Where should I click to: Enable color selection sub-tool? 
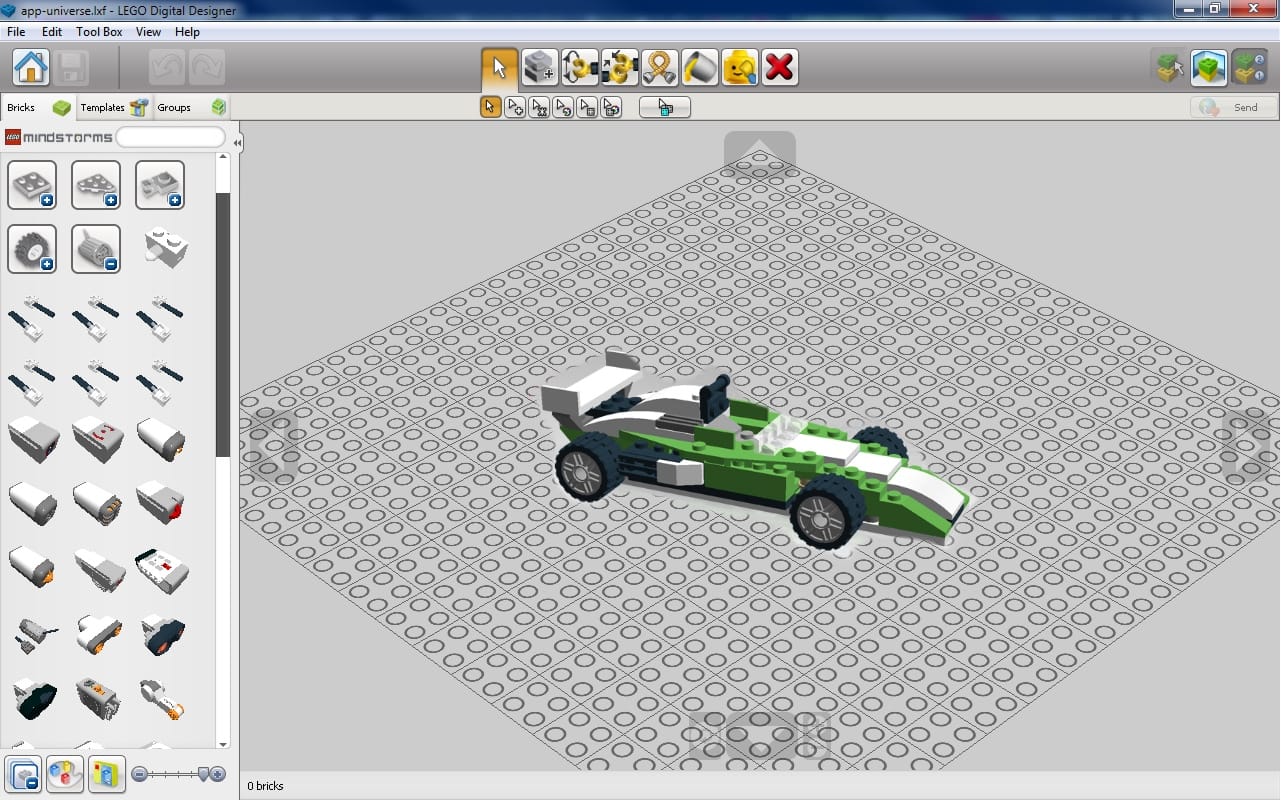tap(563, 107)
